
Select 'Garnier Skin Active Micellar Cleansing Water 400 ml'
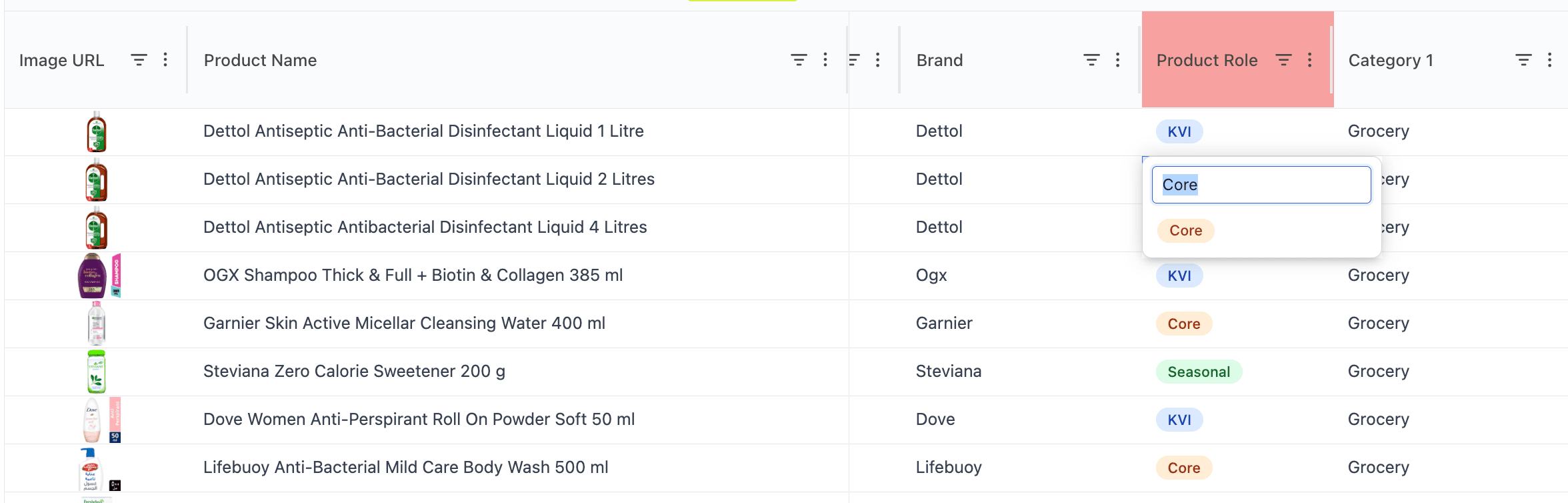point(404,324)
